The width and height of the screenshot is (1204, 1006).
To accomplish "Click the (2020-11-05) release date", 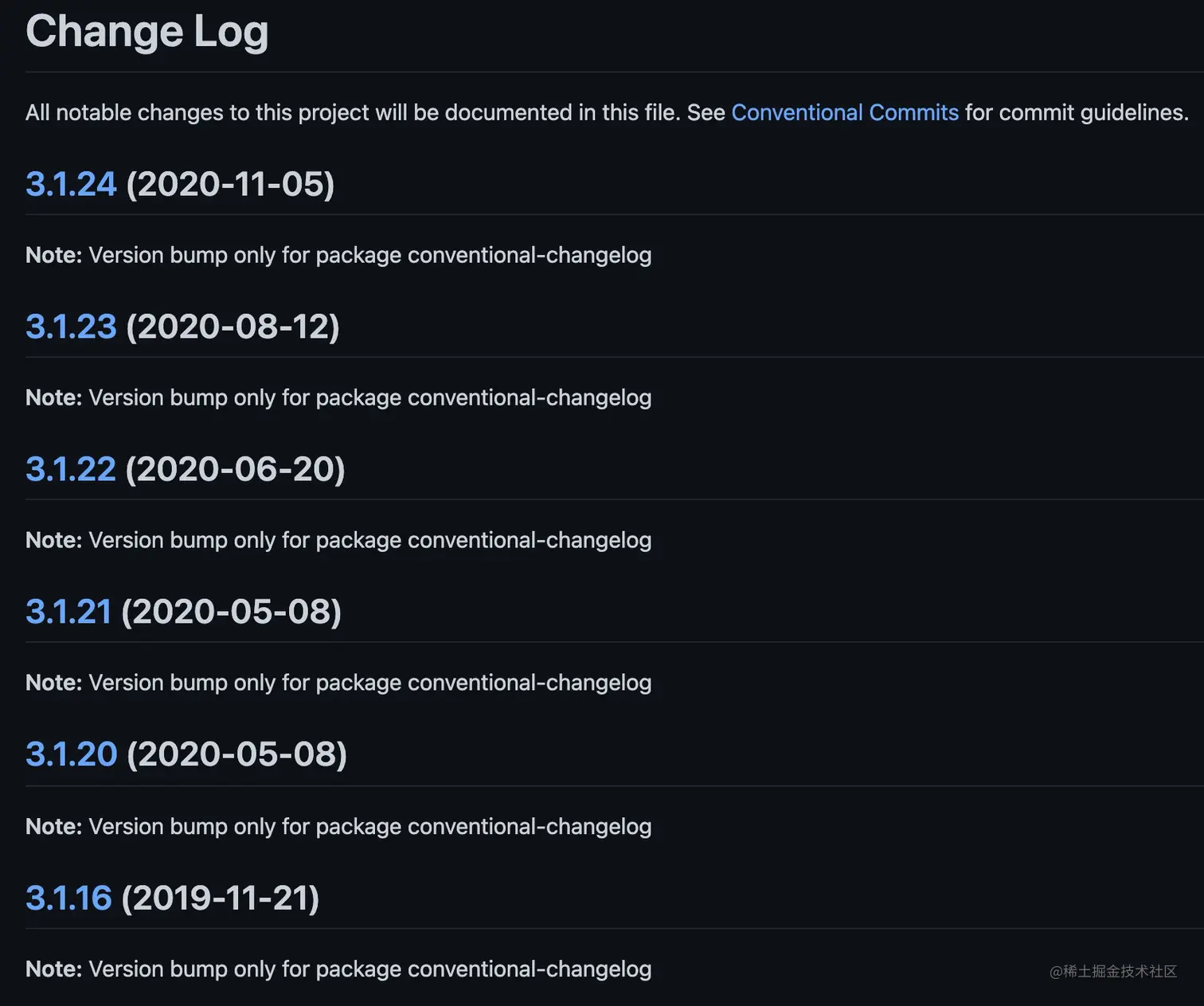I will click(230, 184).
